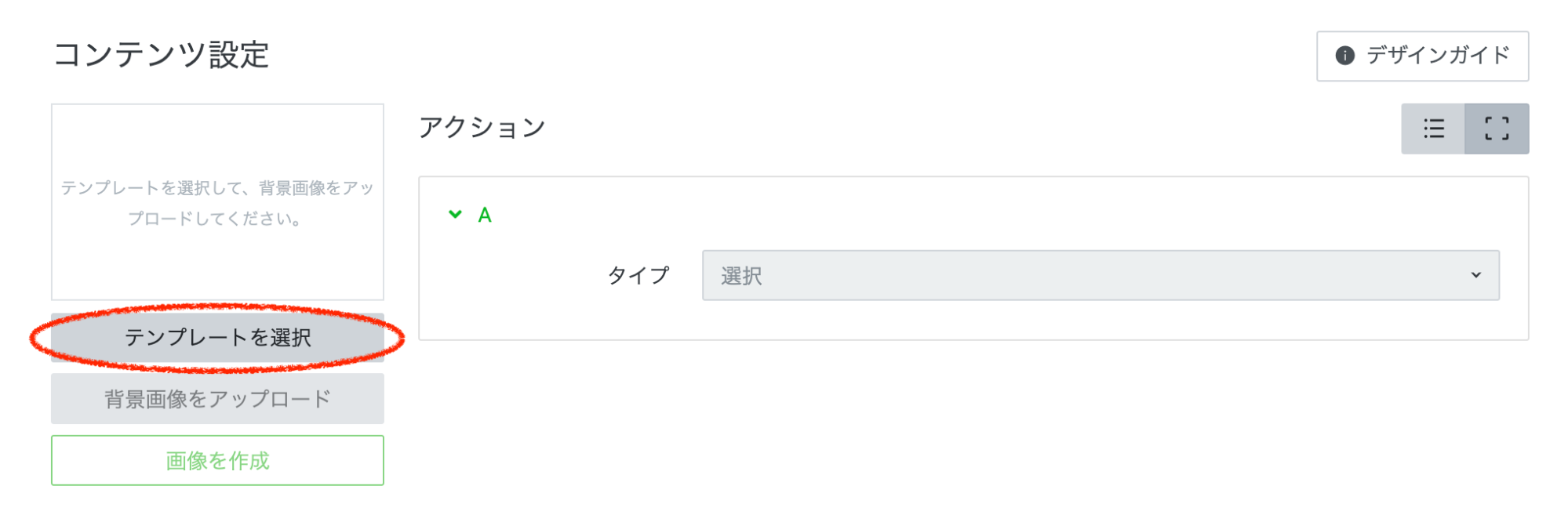The image size is (1568, 522).
Task: Toggle the list/frame view switcher group
Action: click(1464, 129)
